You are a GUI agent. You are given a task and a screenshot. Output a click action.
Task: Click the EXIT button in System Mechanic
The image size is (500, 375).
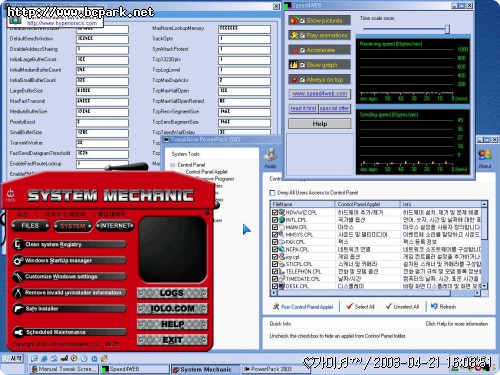172,340
